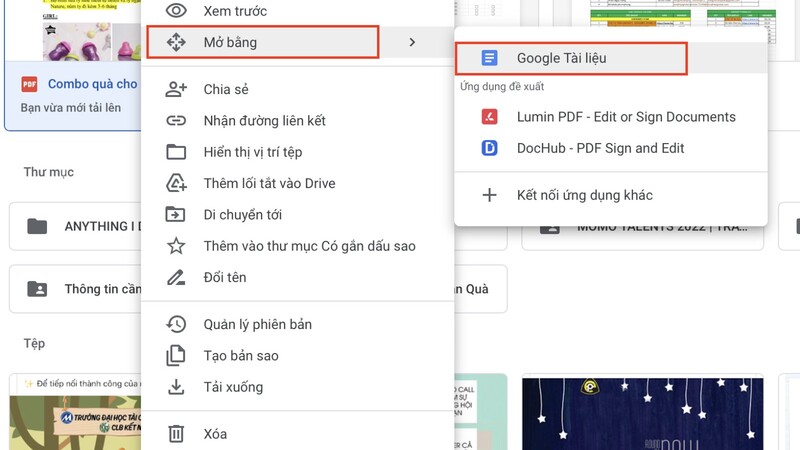Click the folder card ending in Quà
This screenshot has width=800, height=450.
(481, 289)
